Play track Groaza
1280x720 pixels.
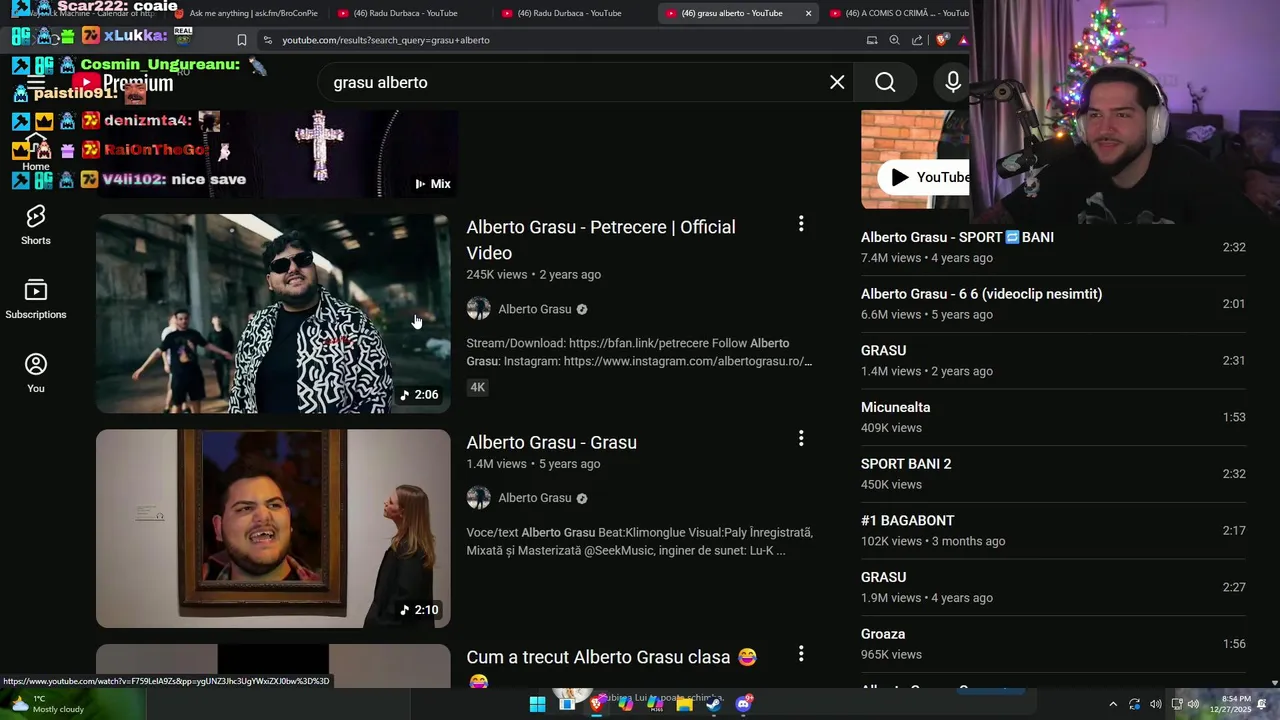(1053, 644)
